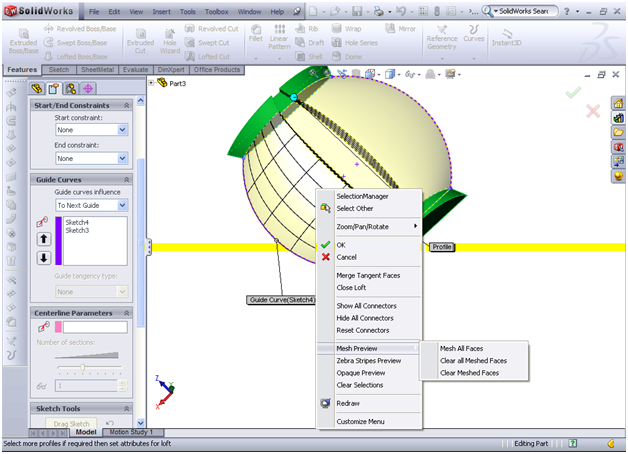Open the FeatureManager design tree tab
The image size is (628, 454).
click(x=37, y=88)
